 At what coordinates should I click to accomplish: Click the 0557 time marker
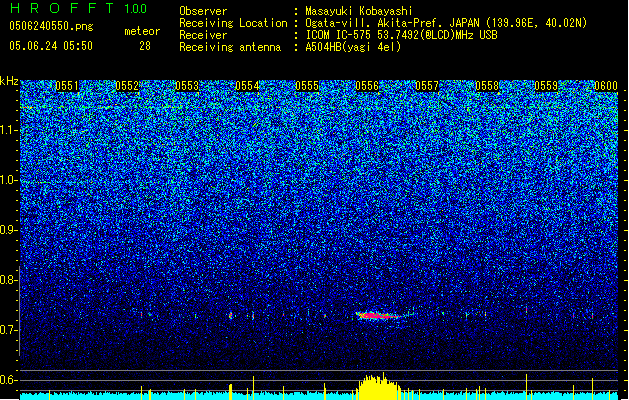[427, 86]
